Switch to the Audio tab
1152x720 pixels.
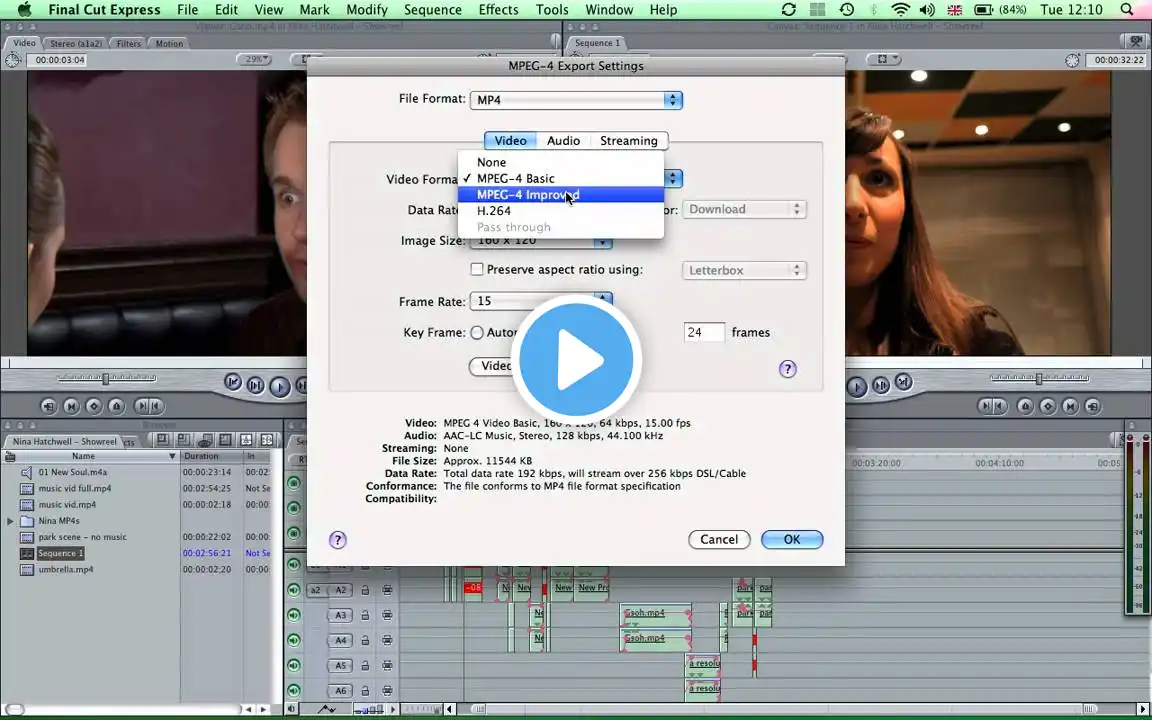(x=564, y=140)
